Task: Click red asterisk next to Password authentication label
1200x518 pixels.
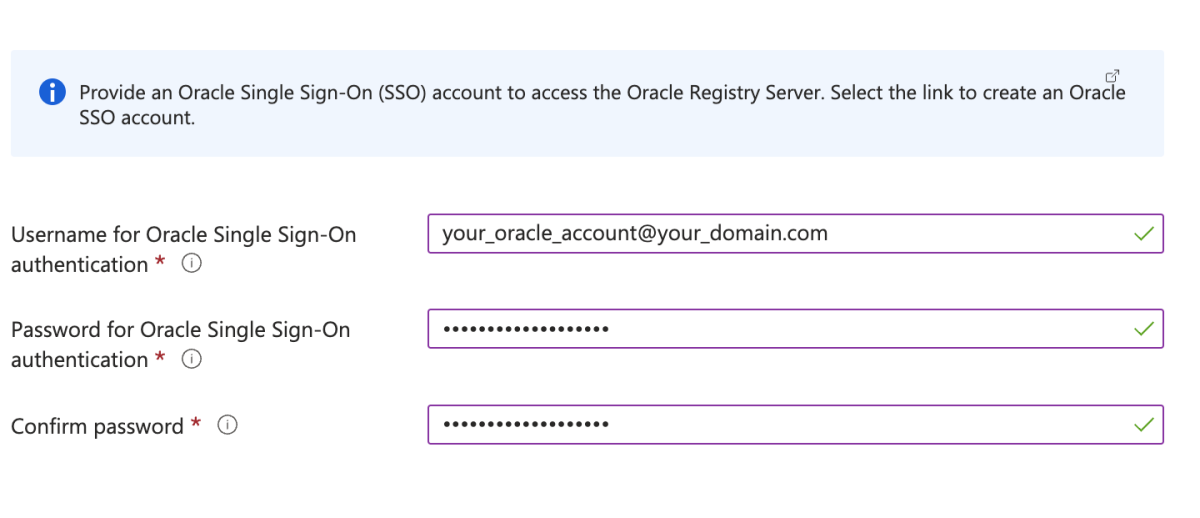Action: click(x=161, y=358)
